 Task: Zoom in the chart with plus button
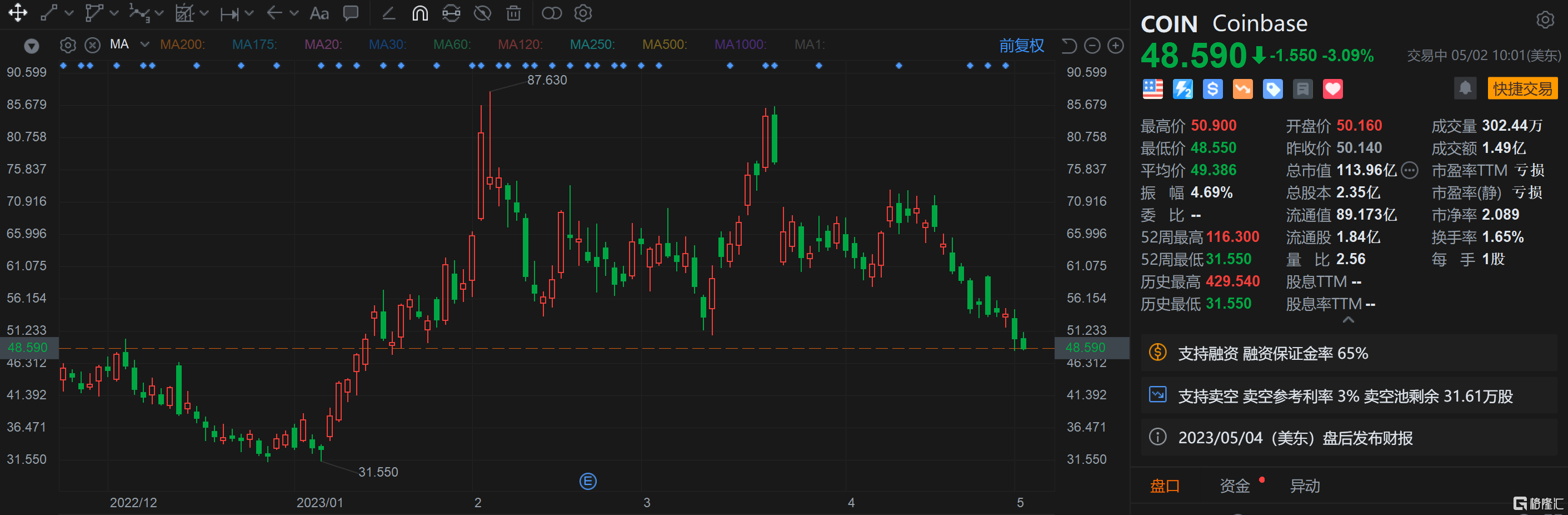(1115, 46)
